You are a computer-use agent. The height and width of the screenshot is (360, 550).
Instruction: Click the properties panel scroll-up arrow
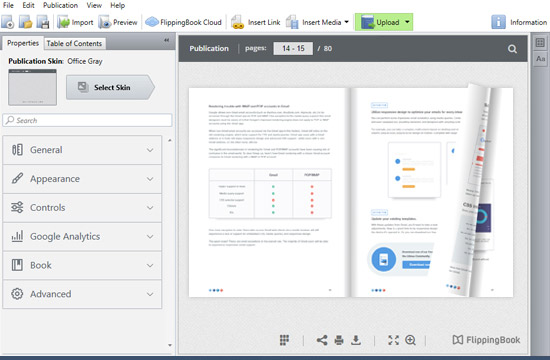pyautogui.click(x=170, y=140)
